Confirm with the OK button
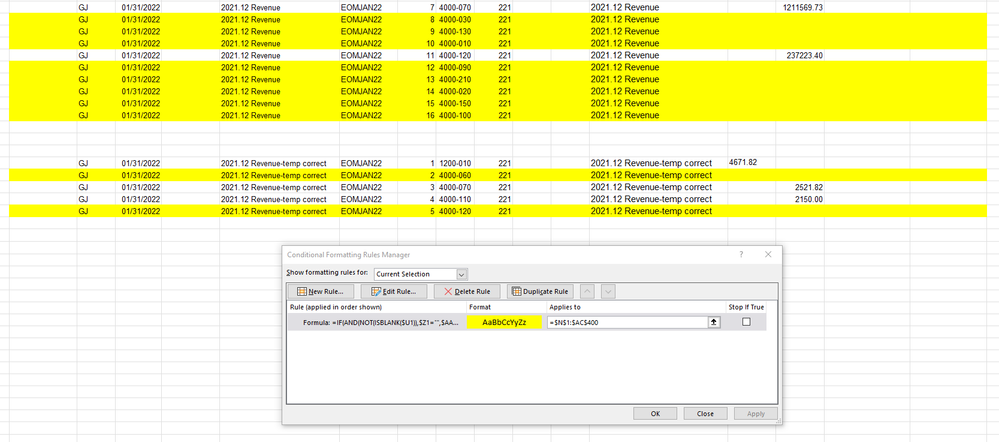This screenshot has height=442, width=999. 655,413
